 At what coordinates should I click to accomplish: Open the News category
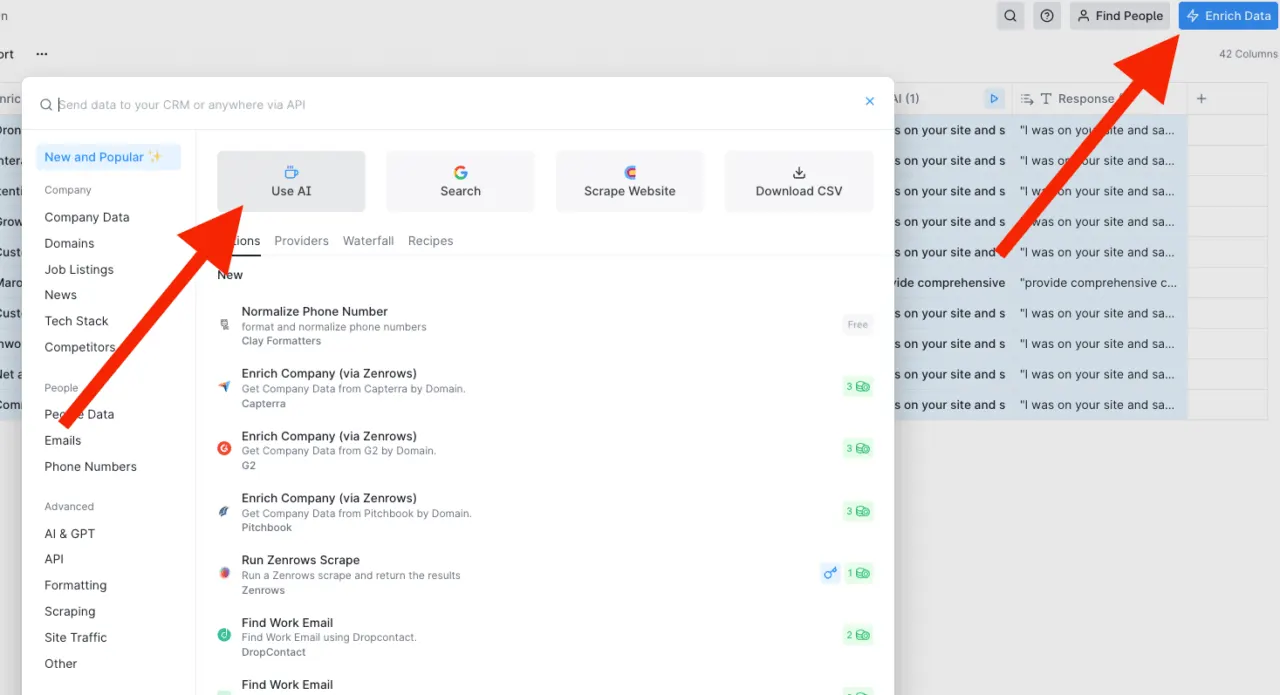click(x=60, y=295)
